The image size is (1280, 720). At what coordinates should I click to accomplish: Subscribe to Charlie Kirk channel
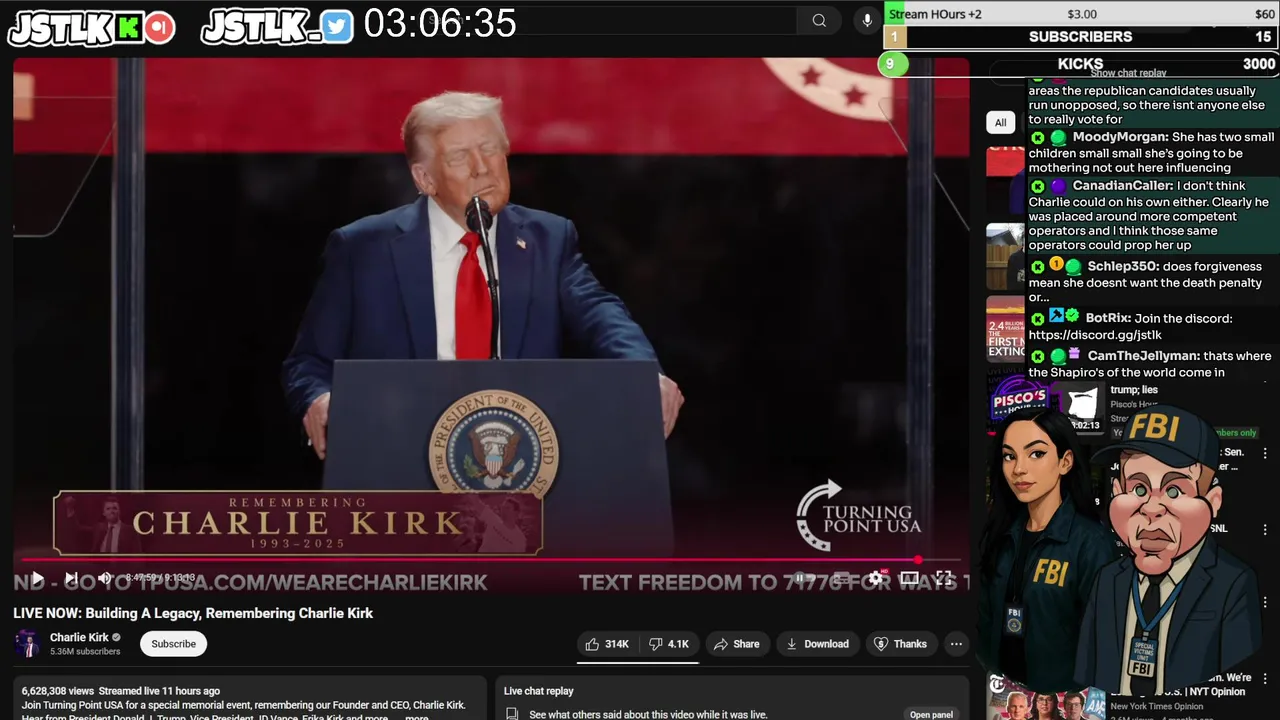173,644
